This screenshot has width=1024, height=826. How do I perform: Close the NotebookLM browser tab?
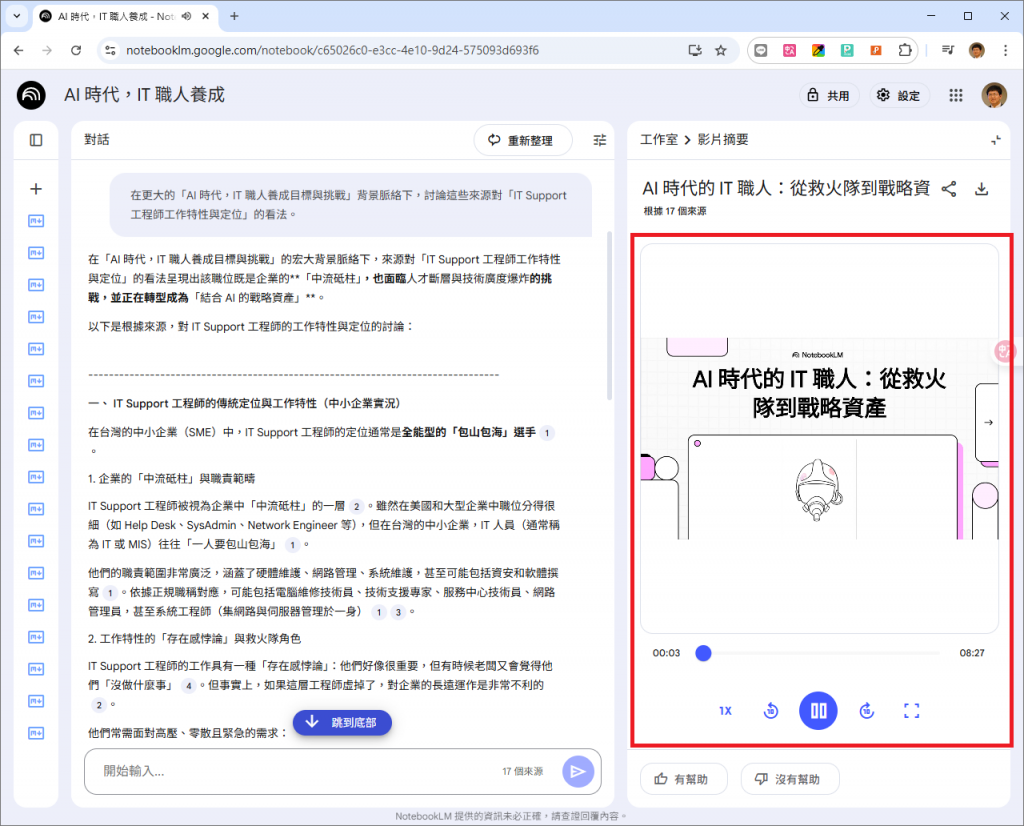coord(206,16)
